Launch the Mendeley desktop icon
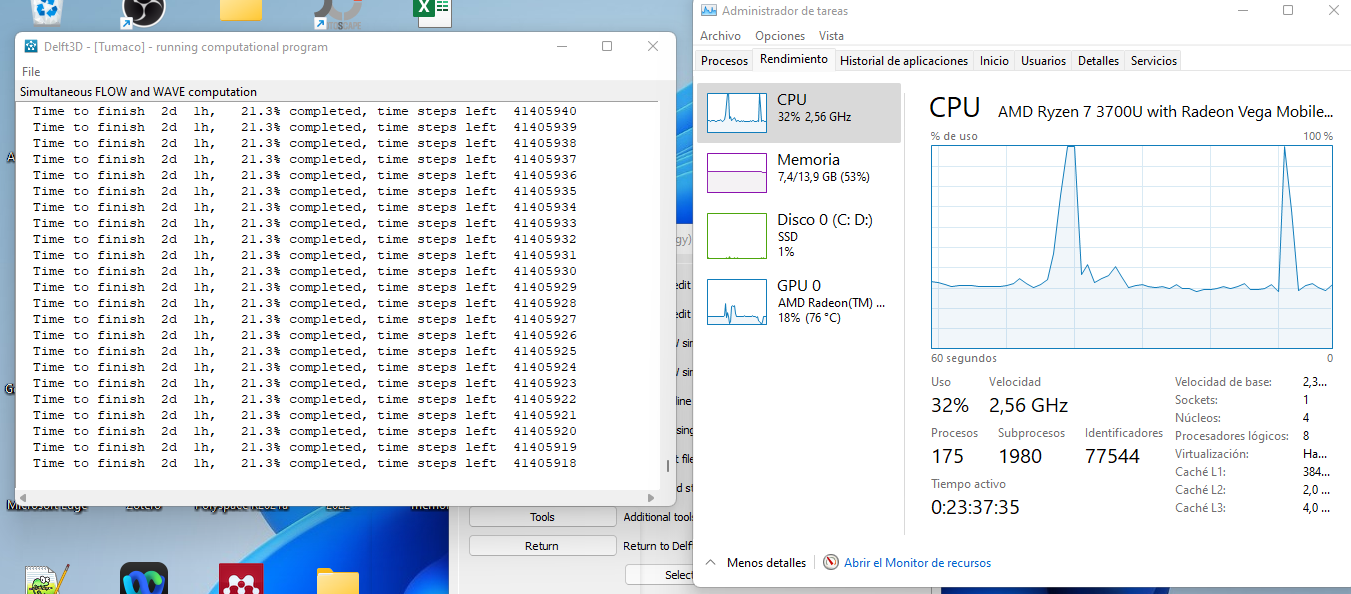The height and width of the screenshot is (594, 1351). click(x=241, y=579)
